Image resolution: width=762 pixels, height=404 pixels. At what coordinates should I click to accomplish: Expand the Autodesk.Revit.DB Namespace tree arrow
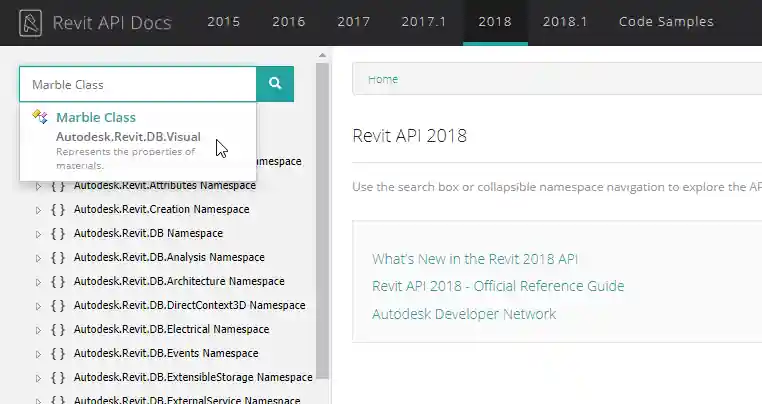pos(39,234)
